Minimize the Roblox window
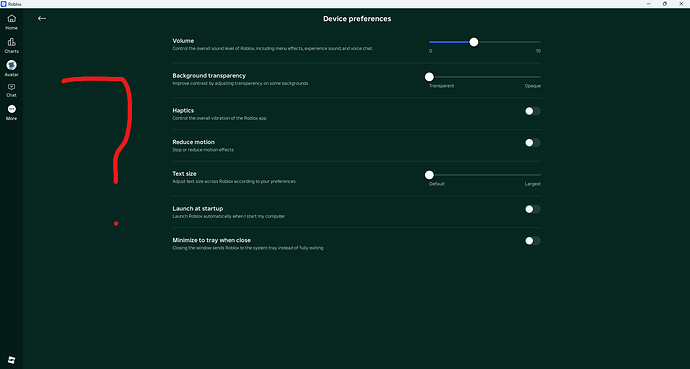The image size is (690, 369). coord(648,4)
